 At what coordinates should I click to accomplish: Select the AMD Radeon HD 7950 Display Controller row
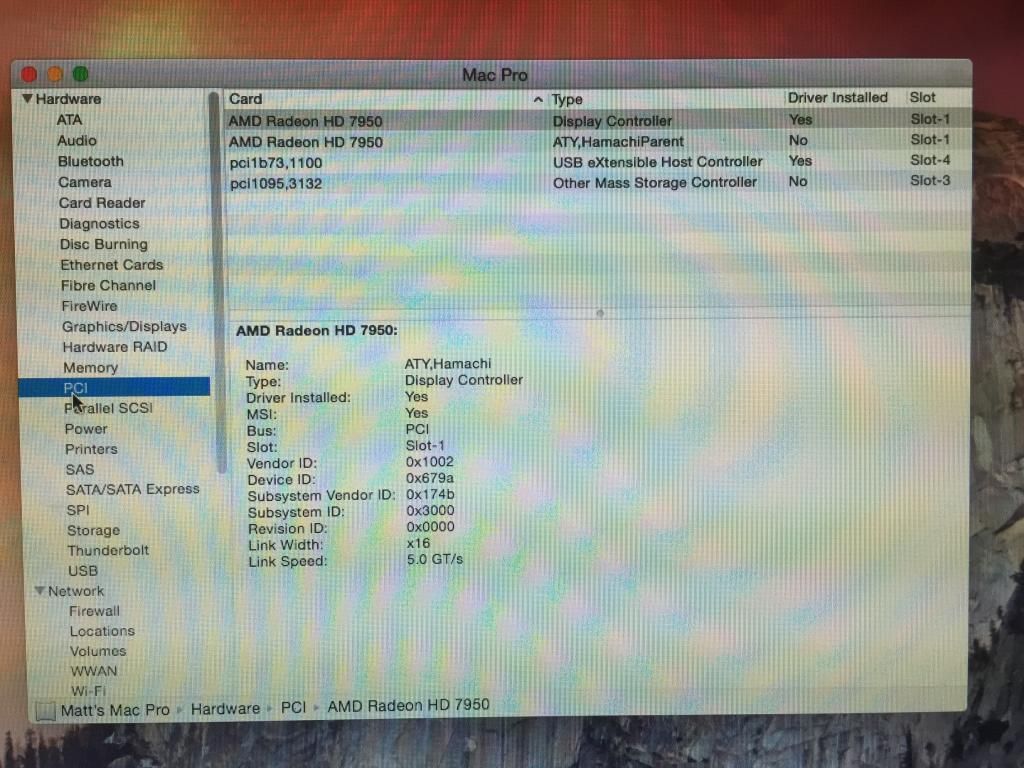[597, 120]
